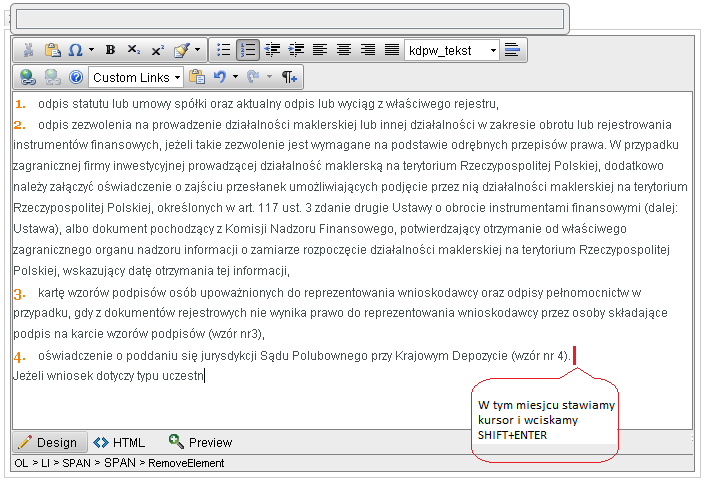Switch to the Preview tab
This screenshot has width=715, height=482.
(201, 442)
